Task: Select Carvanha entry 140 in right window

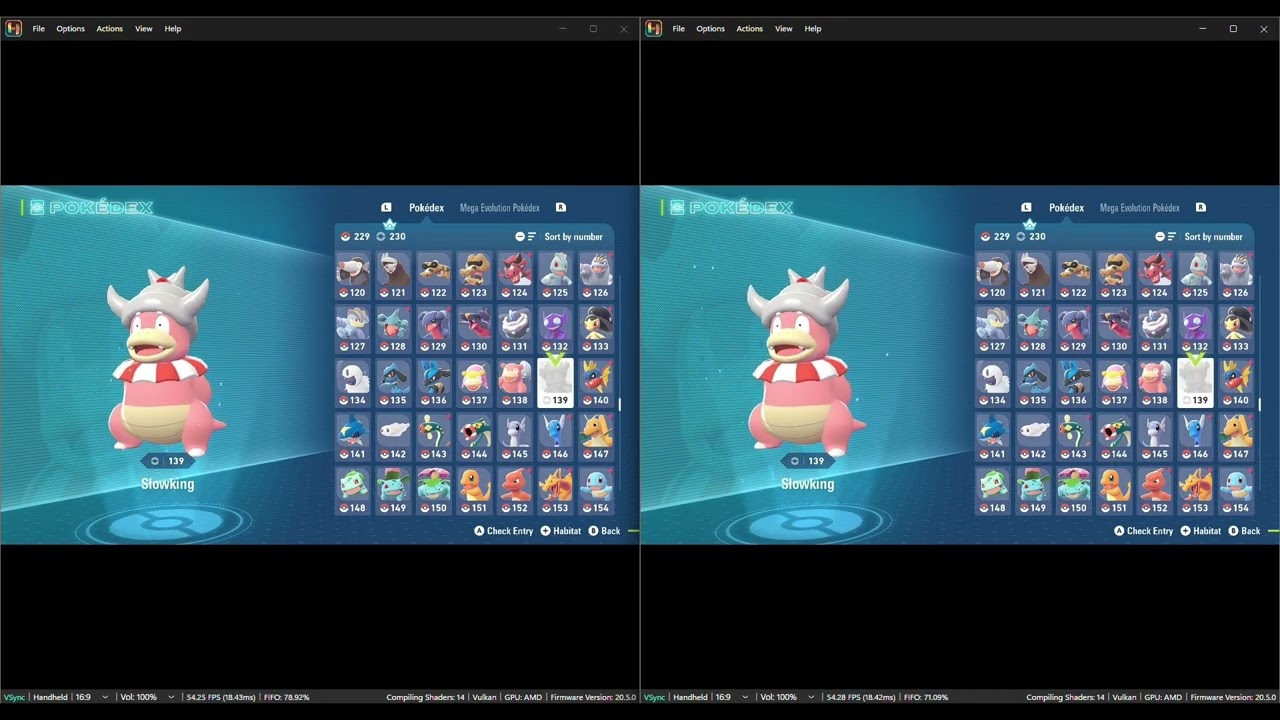Action: point(1236,383)
